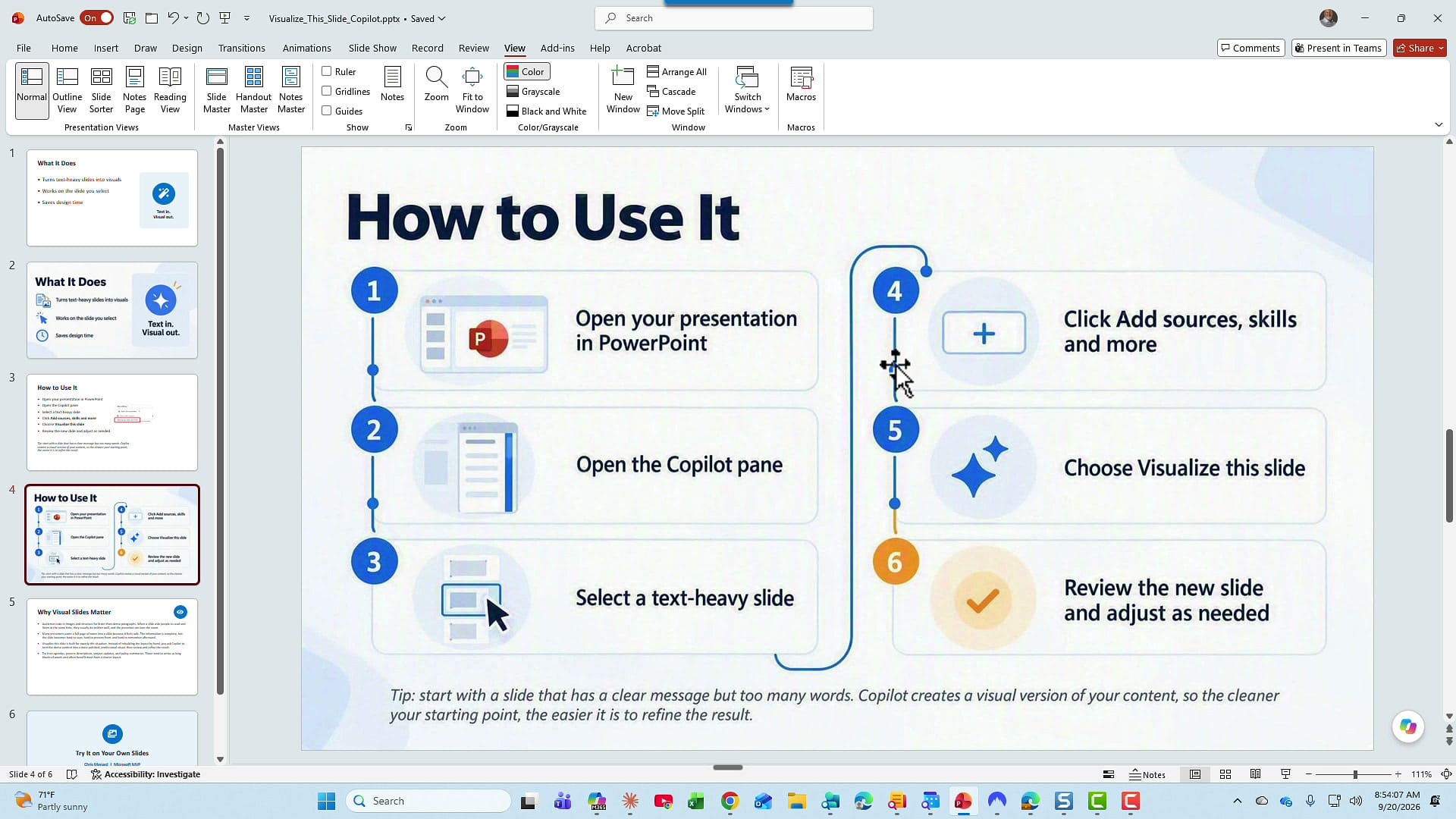The image size is (1456, 819).
Task: Enable the Gridlines checkbox
Action: tap(327, 91)
